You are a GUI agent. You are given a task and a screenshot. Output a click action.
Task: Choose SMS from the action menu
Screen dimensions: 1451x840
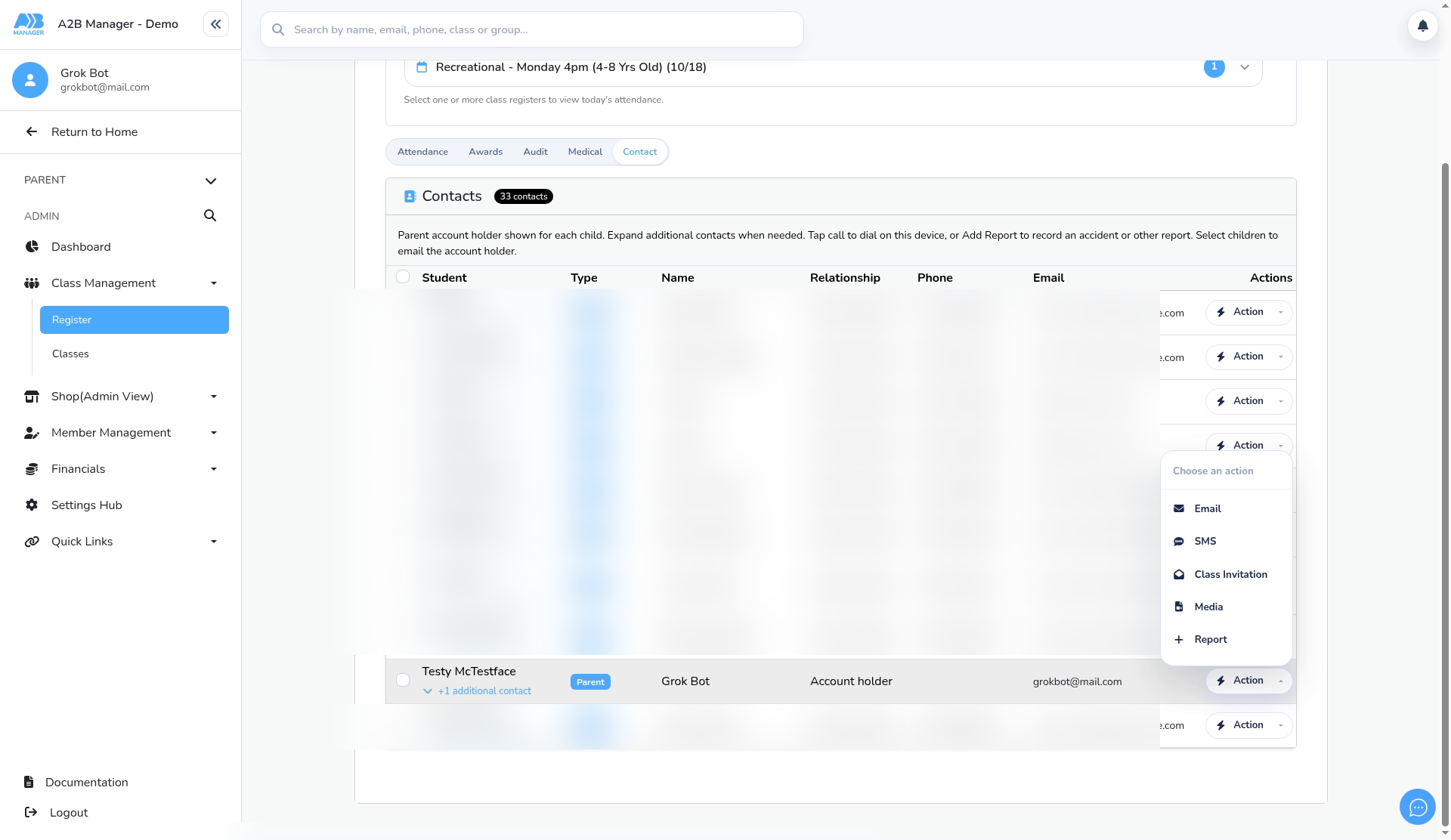click(x=1226, y=541)
